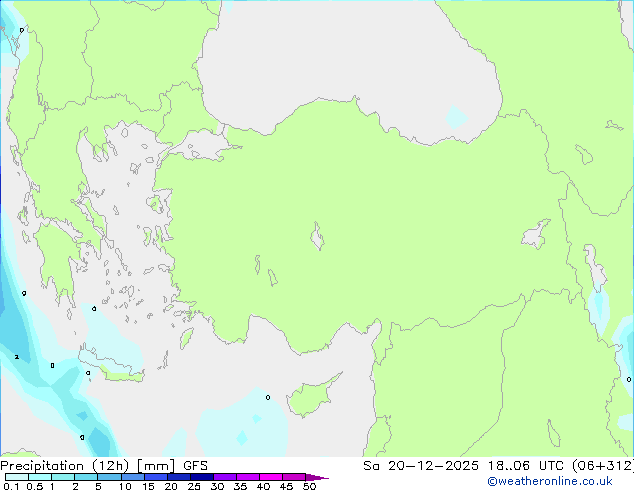Click the legend swatch between 5 and 10
The width and height of the screenshot is (634, 490).
click(x=109, y=477)
